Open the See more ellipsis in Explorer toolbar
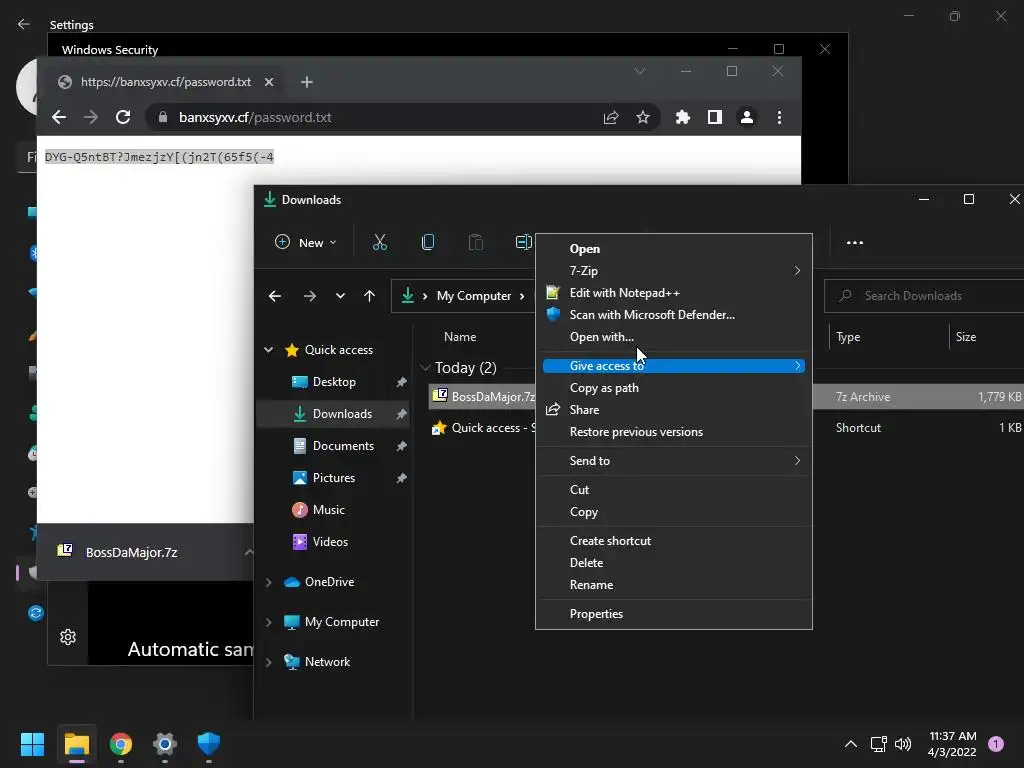Viewport: 1024px width, 768px height. click(854, 242)
